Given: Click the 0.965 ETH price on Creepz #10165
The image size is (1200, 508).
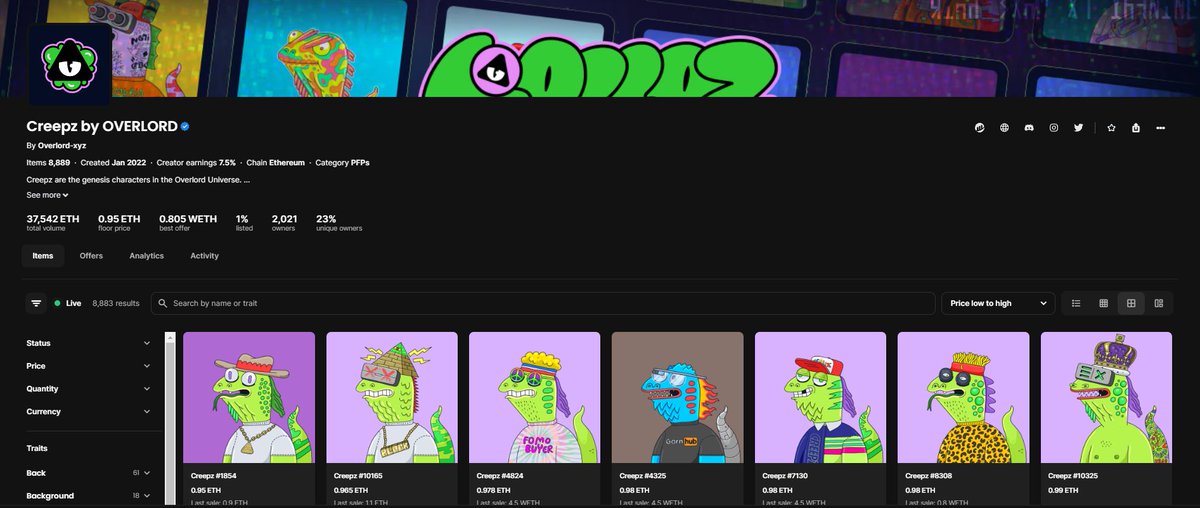Looking at the screenshot, I should tap(350, 491).
